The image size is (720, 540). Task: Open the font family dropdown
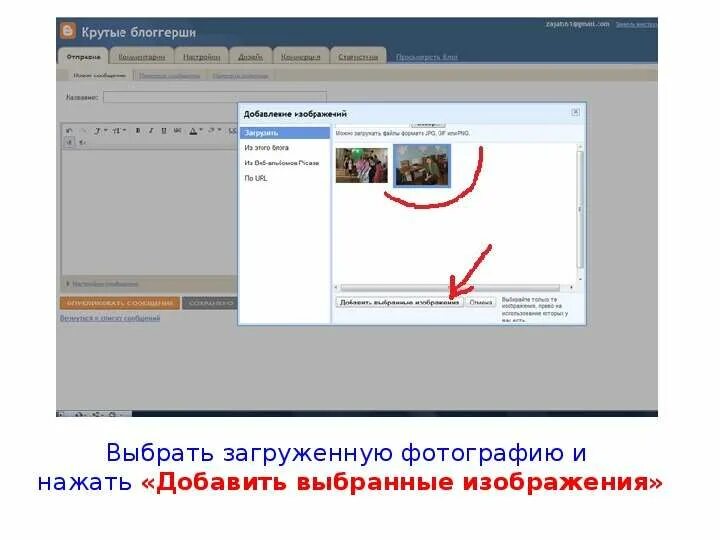[100, 131]
